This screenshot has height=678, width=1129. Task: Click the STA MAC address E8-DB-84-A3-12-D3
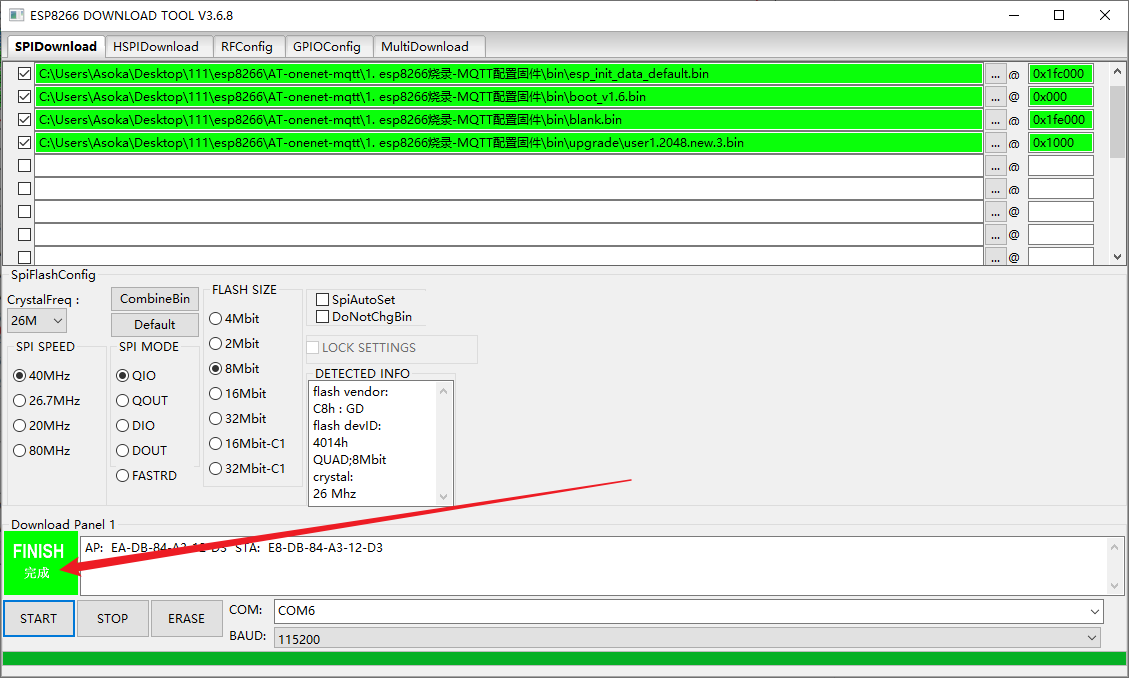pos(325,548)
